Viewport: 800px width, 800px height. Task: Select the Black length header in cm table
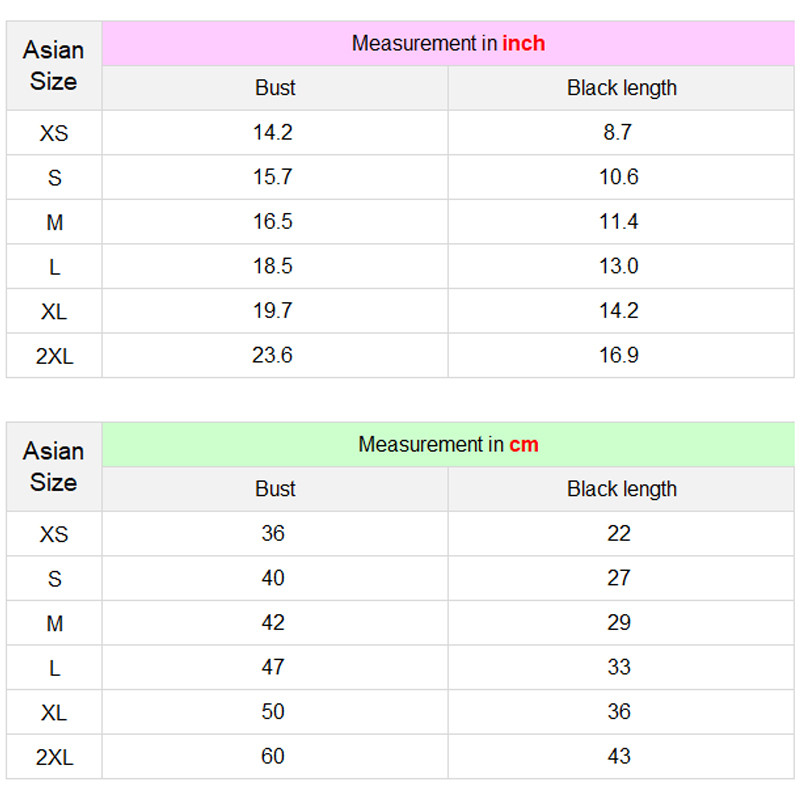[x=621, y=489]
